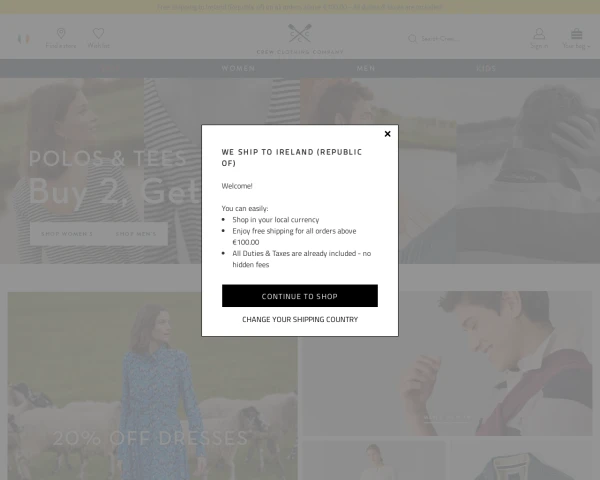Open the 20% Off Dresses promo image
Image resolution: width=600 pixels, height=480 pixels.
(153, 386)
